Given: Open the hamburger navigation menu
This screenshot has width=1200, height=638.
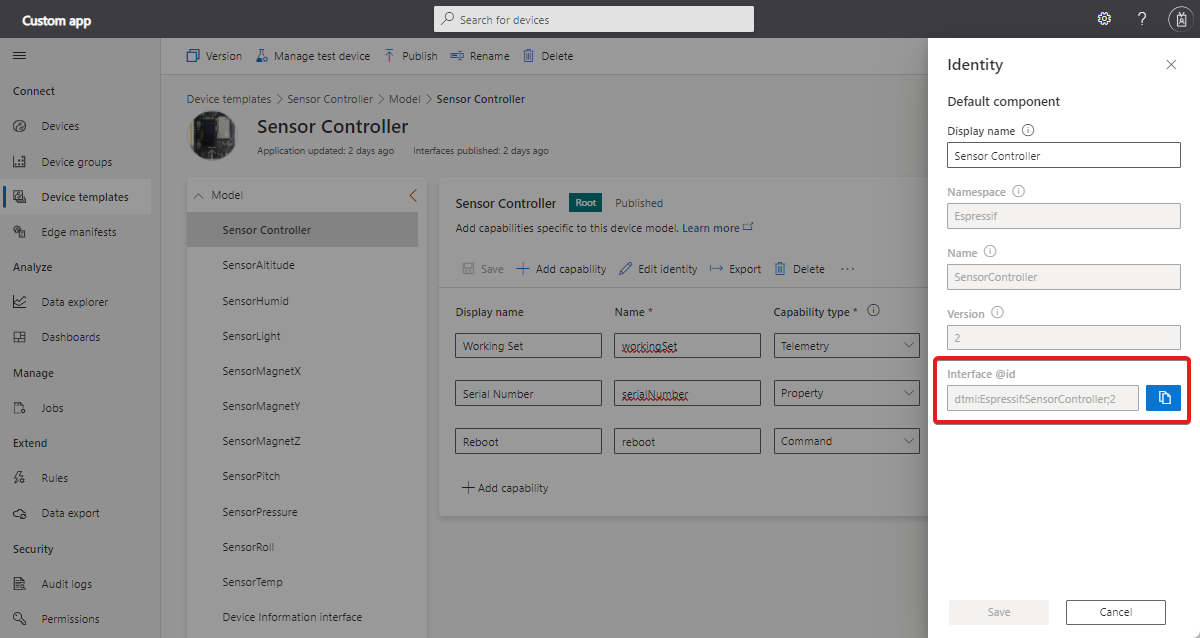Looking at the screenshot, I should tap(19, 56).
